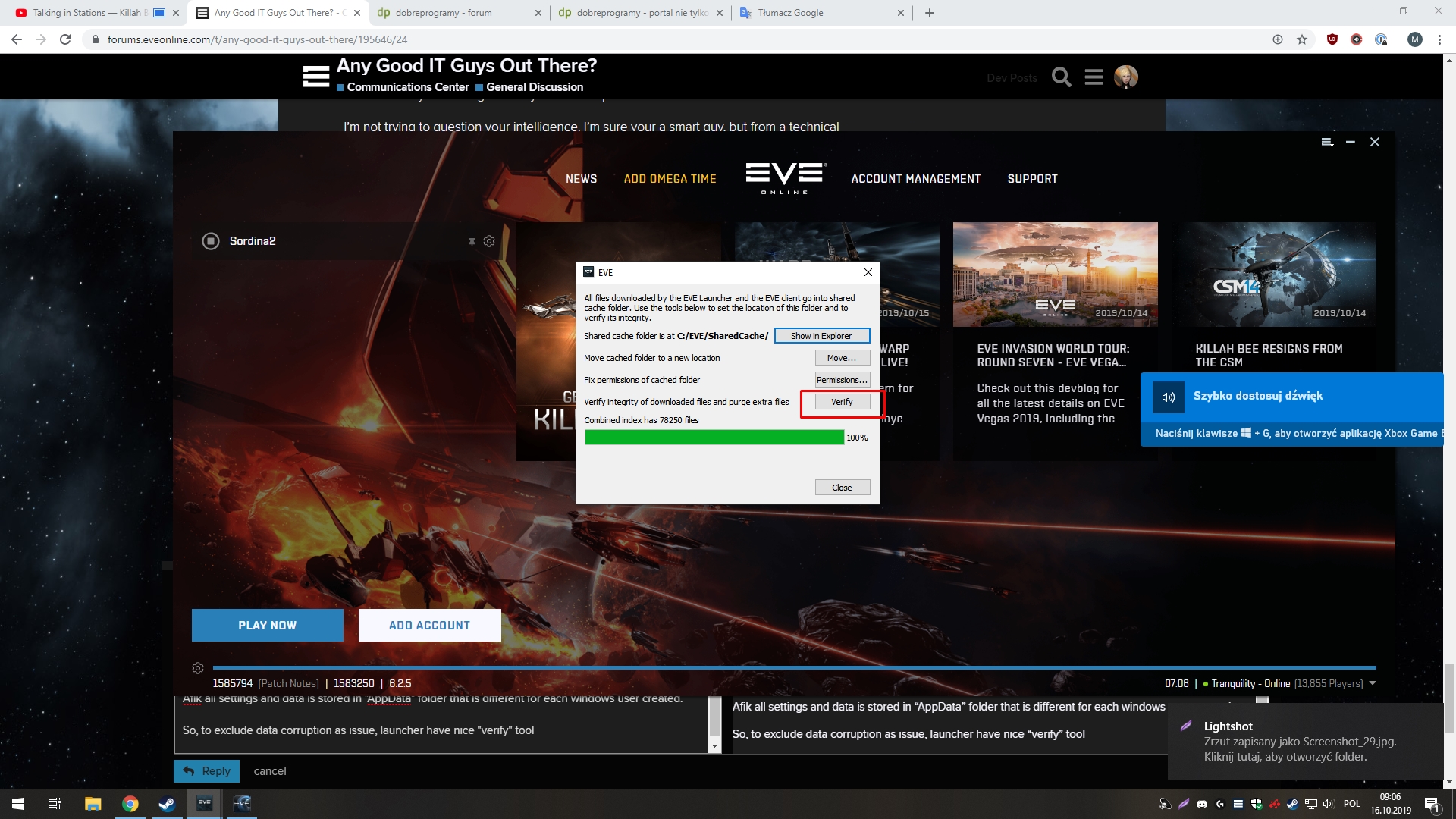The height and width of the screenshot is (819, 1456).
Task: Reload the current page
Action: click(x=65, y=39)
